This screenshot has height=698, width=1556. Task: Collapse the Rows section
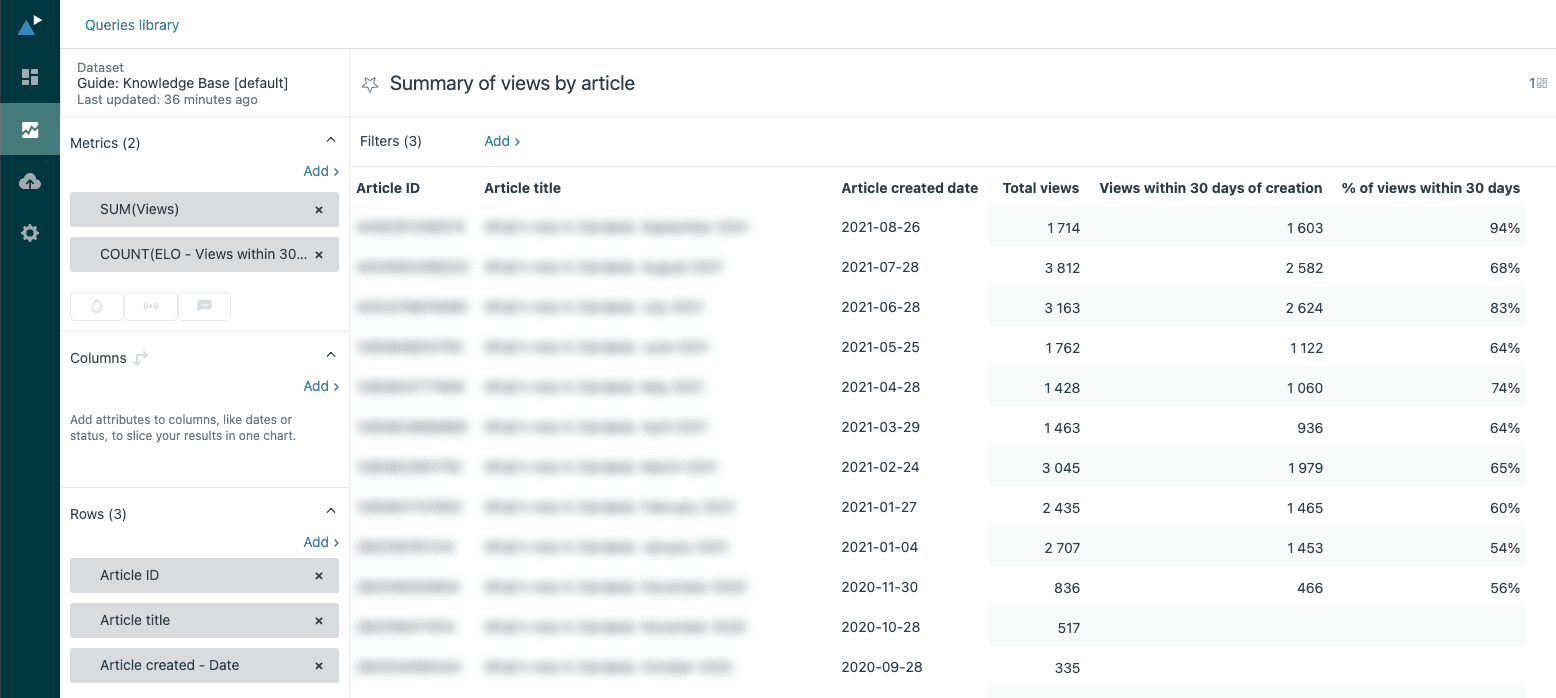click(331, 510)
